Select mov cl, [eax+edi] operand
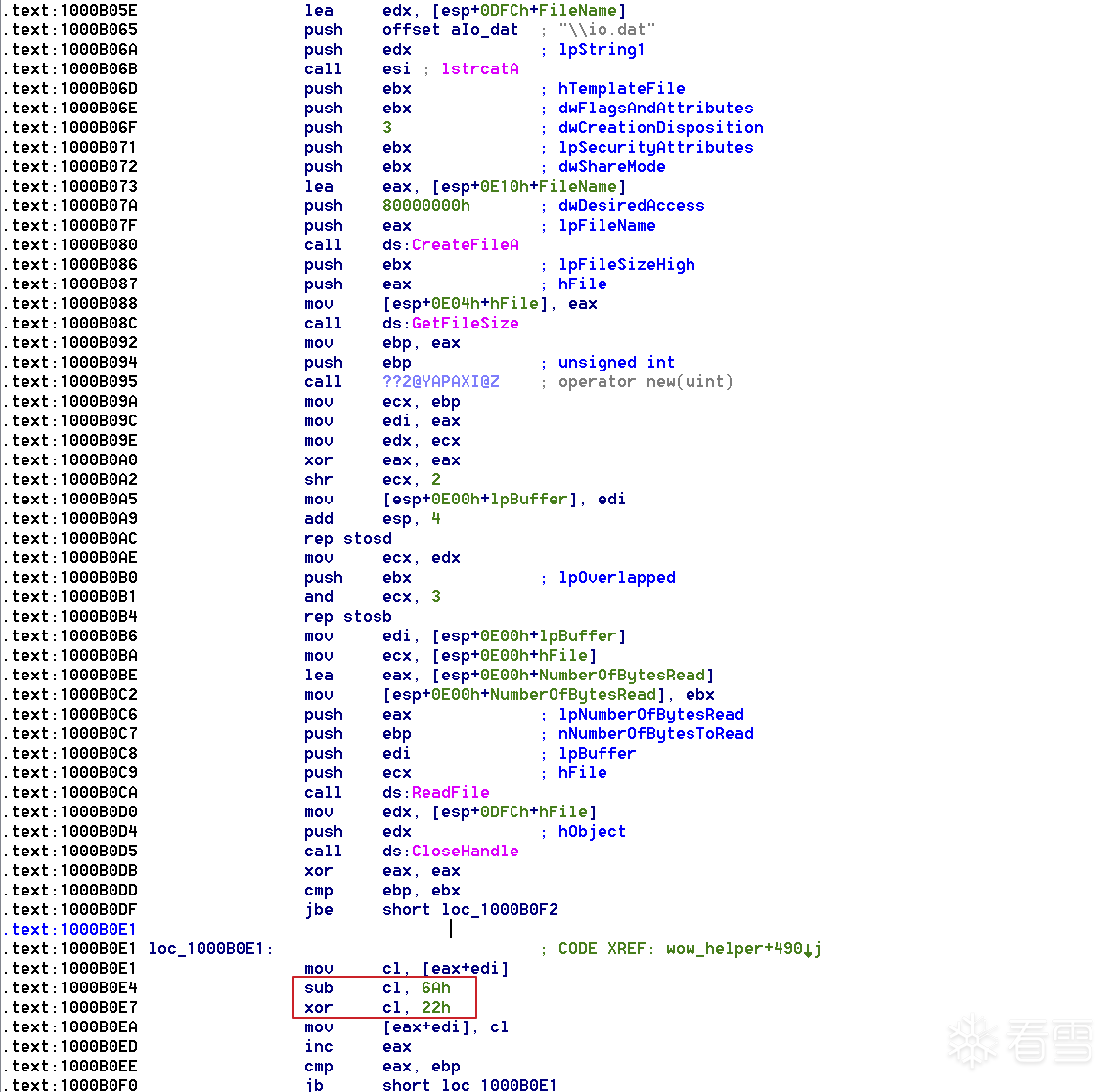The width and height of the screenshot is (1114, 1092). [x=445, y=969]
